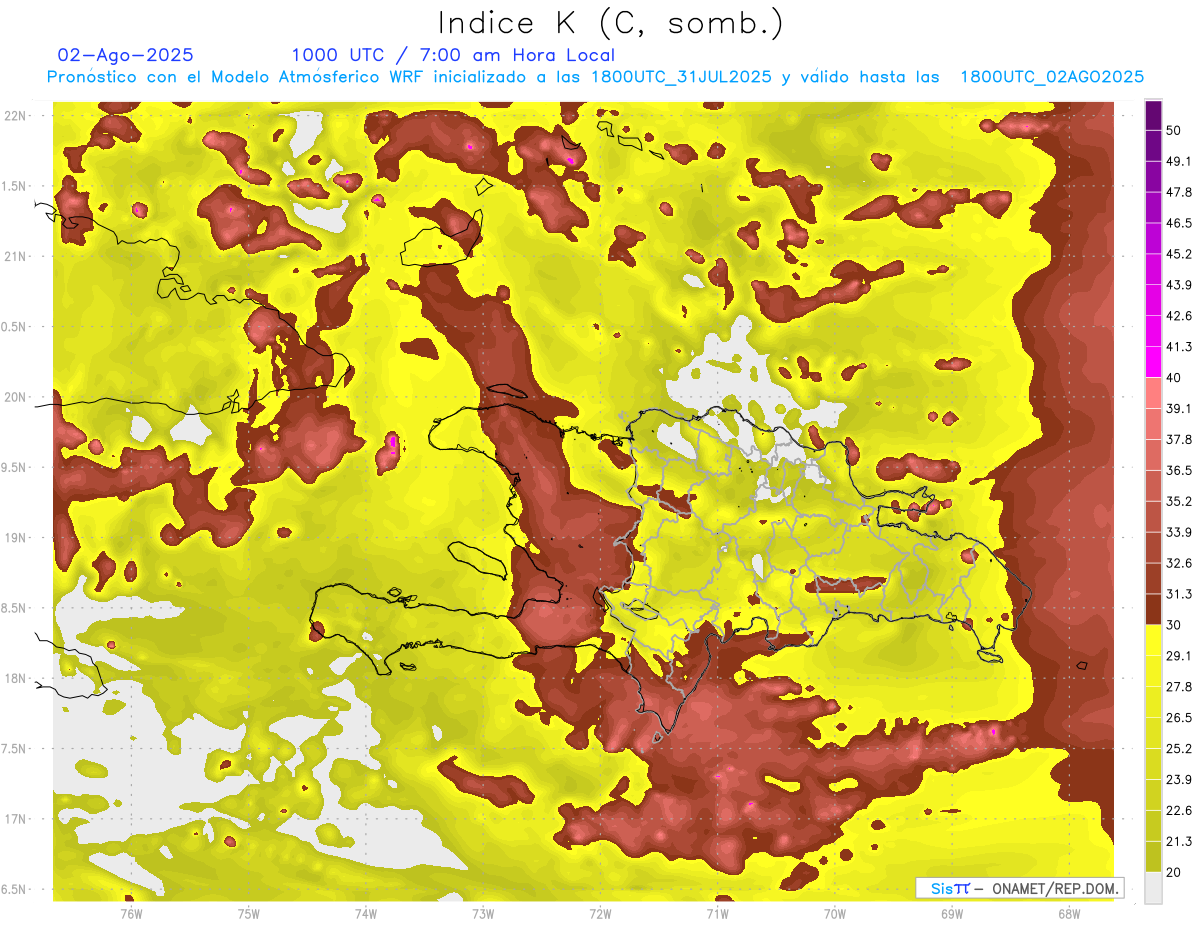Click the '70W' longitude label

click(x=834, y=913)
